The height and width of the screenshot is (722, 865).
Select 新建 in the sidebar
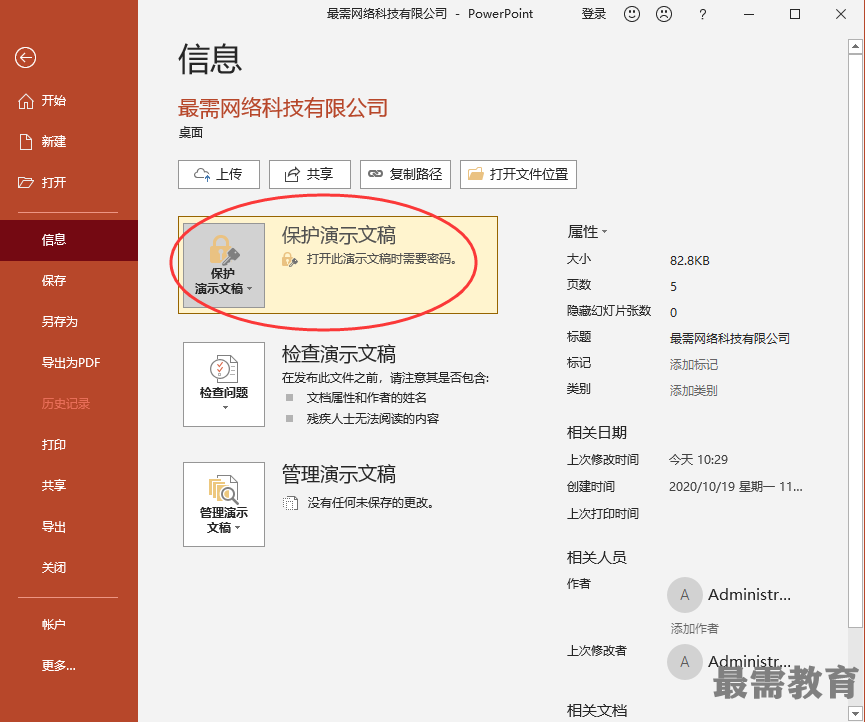pyautogui.click(x=69, y=142)
